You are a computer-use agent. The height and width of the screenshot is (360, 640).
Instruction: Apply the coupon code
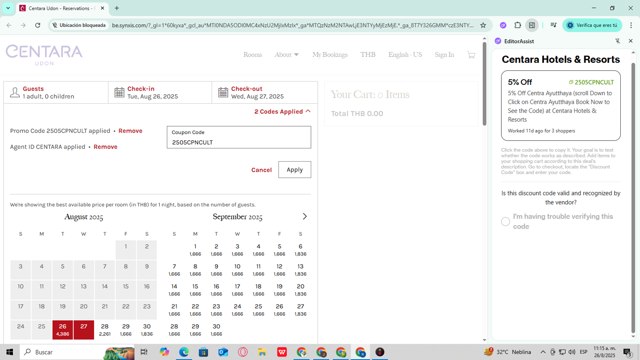[x=295, y=169]
